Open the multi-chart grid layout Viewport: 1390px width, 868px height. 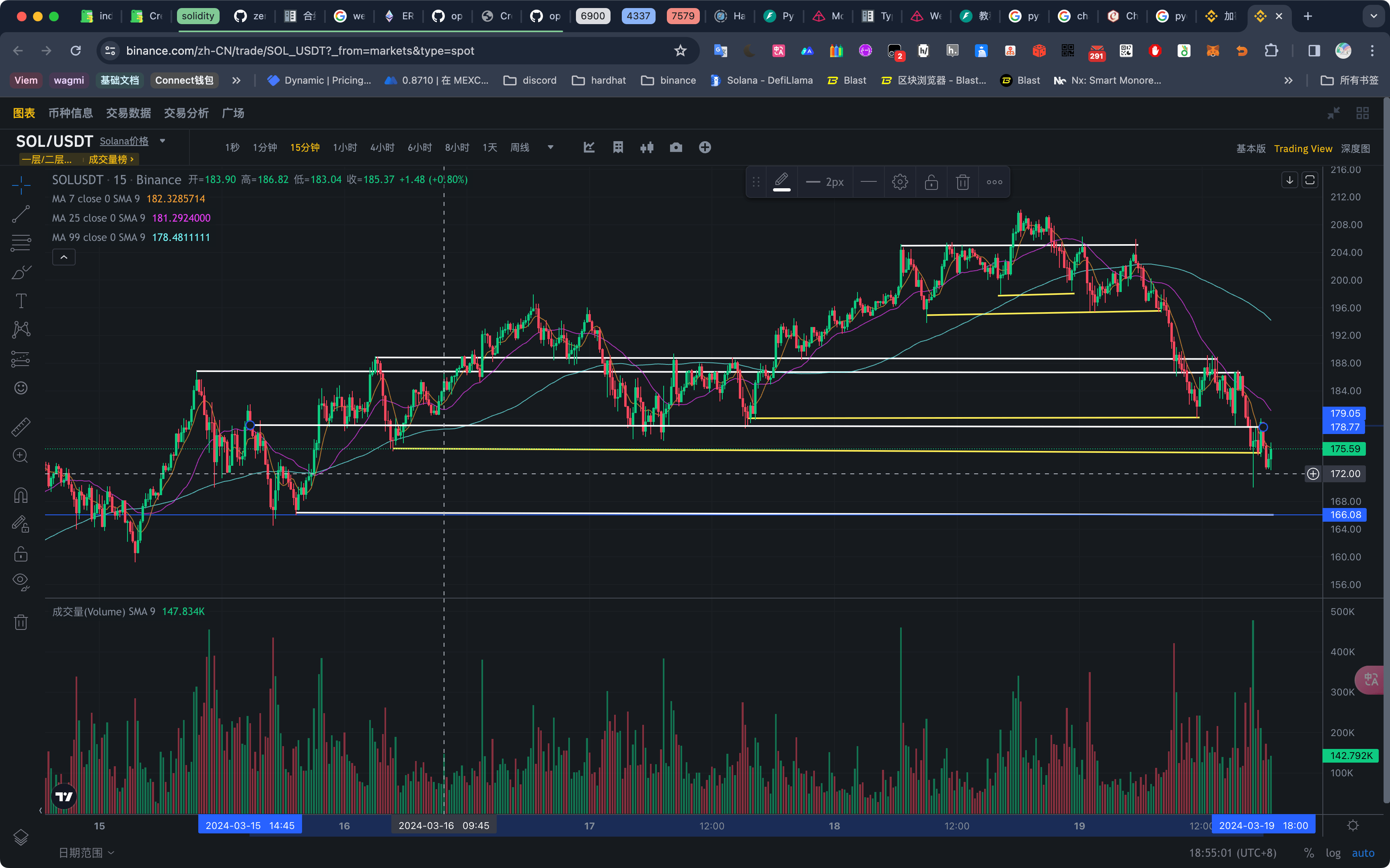click(x=1363, y=113)
